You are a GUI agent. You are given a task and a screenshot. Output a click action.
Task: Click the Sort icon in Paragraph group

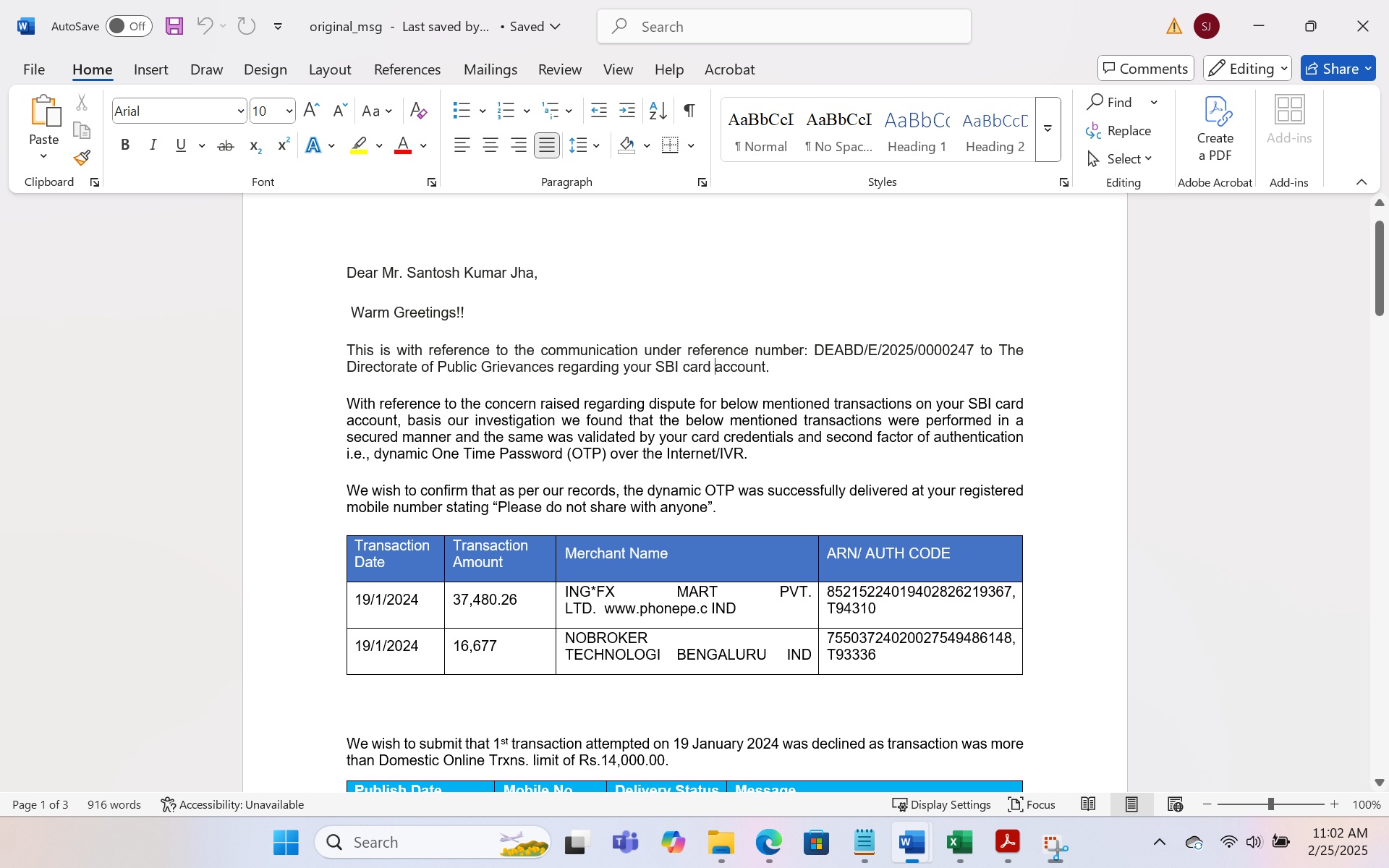(658, 111)
